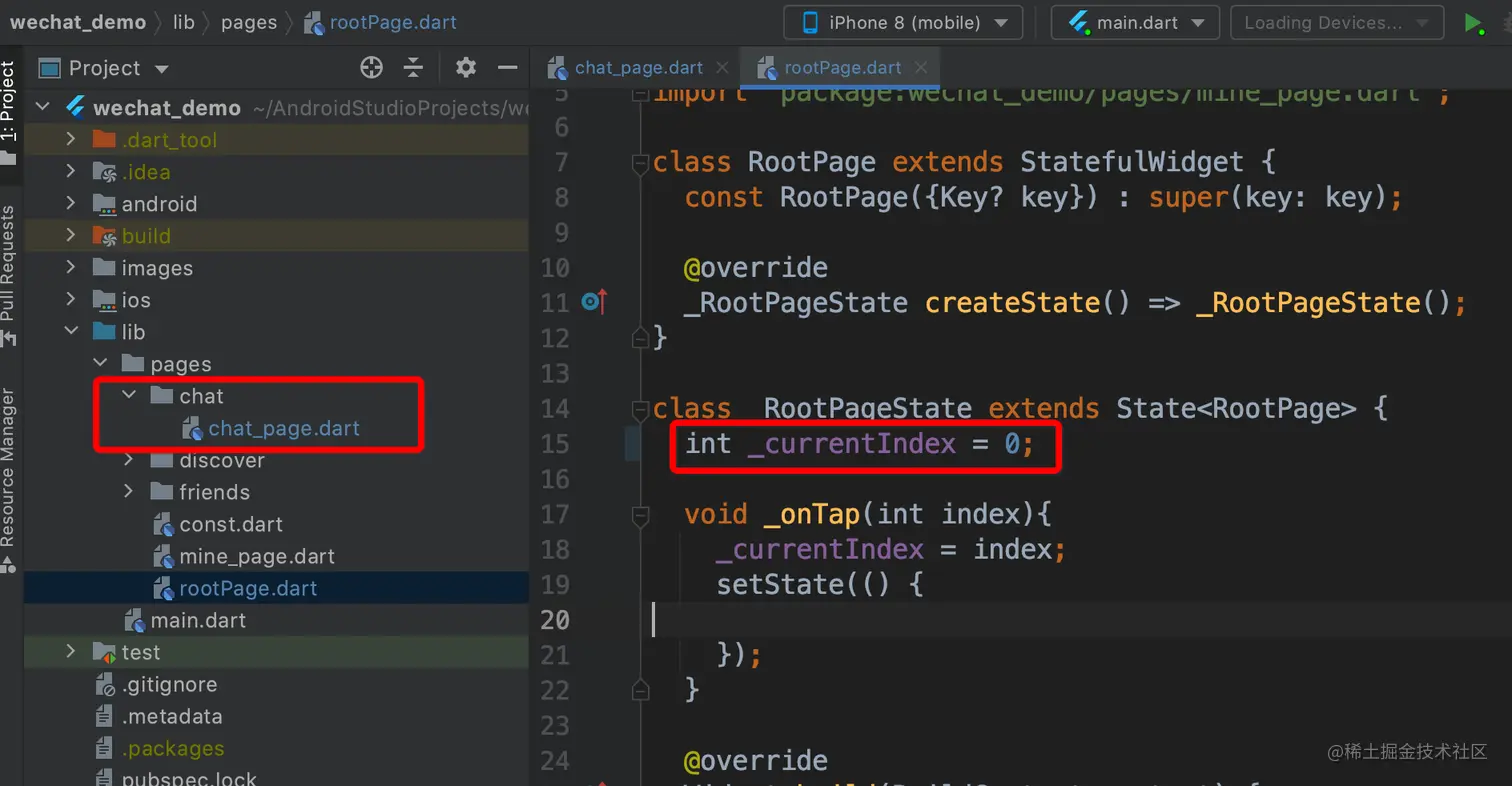Select mine_page.dart in the project tree

tap(244, 556)
